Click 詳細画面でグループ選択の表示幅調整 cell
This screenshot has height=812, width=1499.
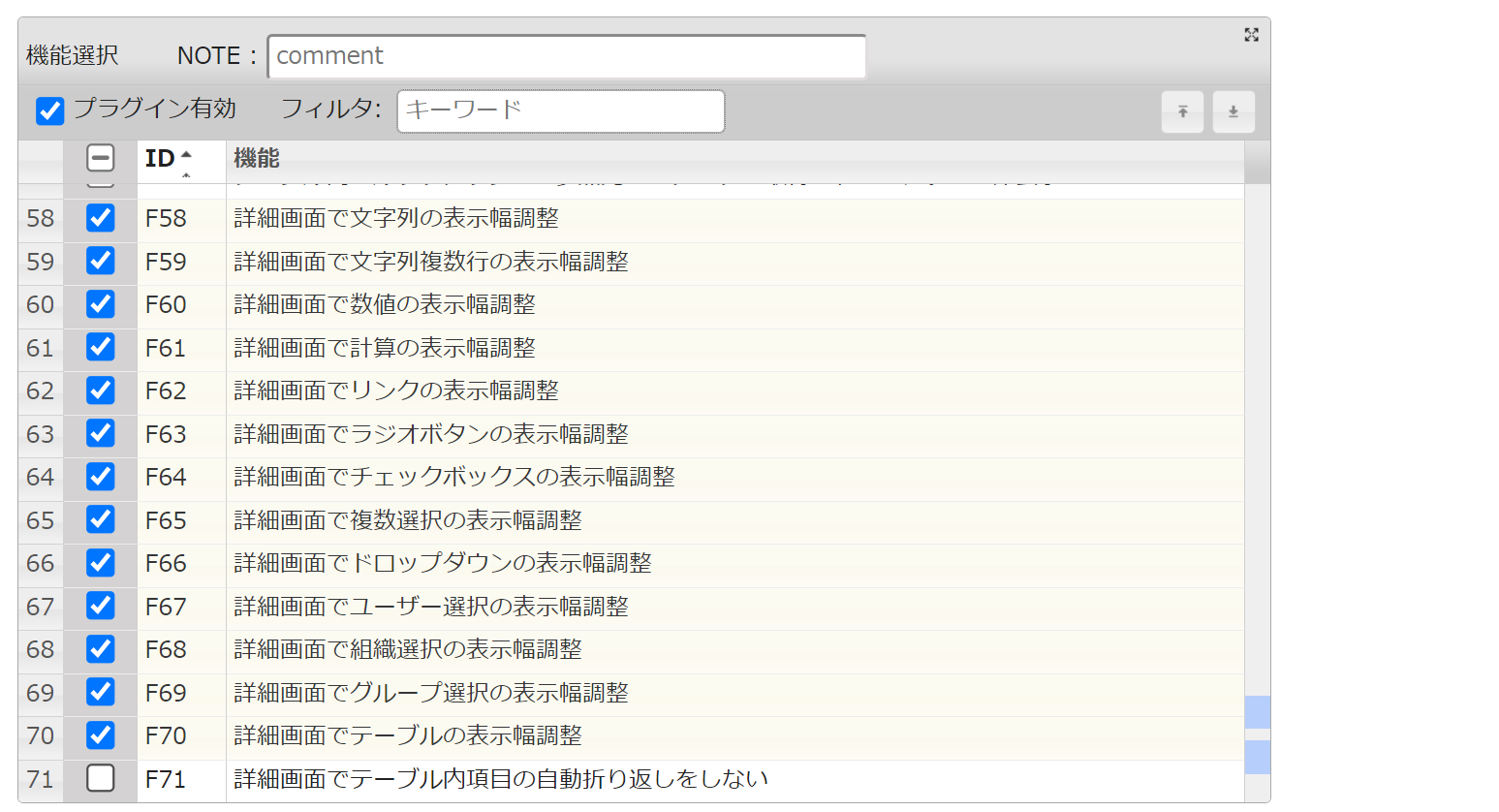[734, 693]
